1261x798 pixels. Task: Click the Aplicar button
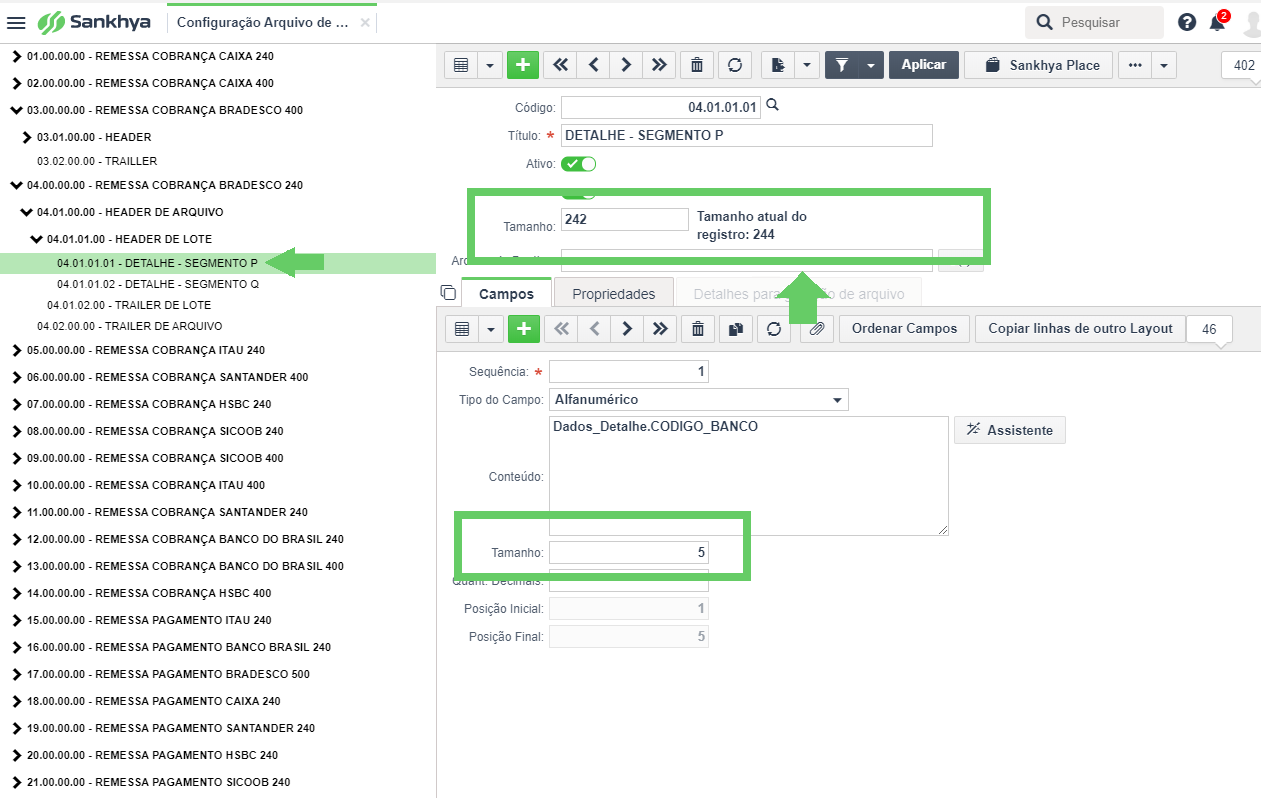923,65
